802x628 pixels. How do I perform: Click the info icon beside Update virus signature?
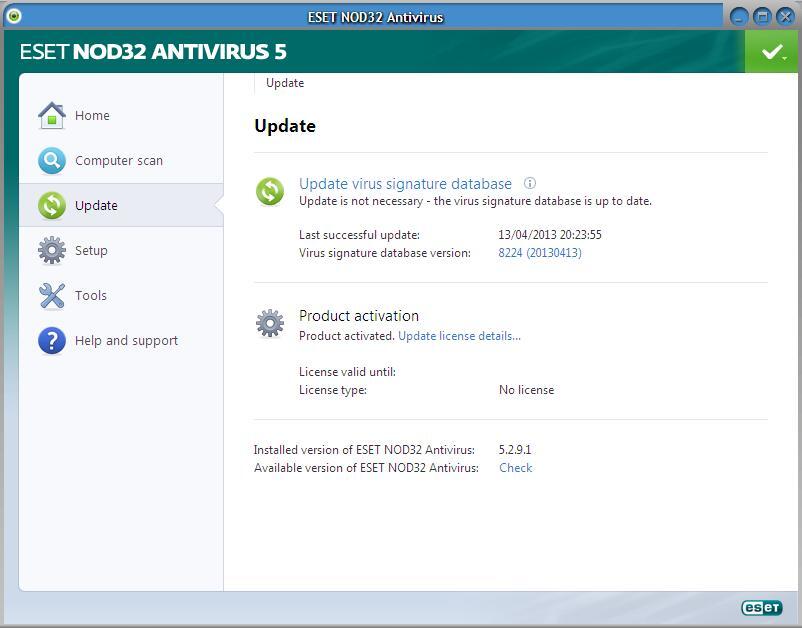[x=530, y=183]
